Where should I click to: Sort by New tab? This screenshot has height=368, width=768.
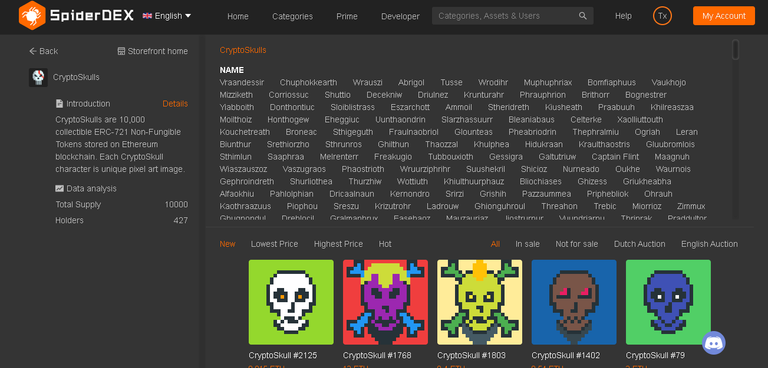pyautogui.click(x=227, y=244)
